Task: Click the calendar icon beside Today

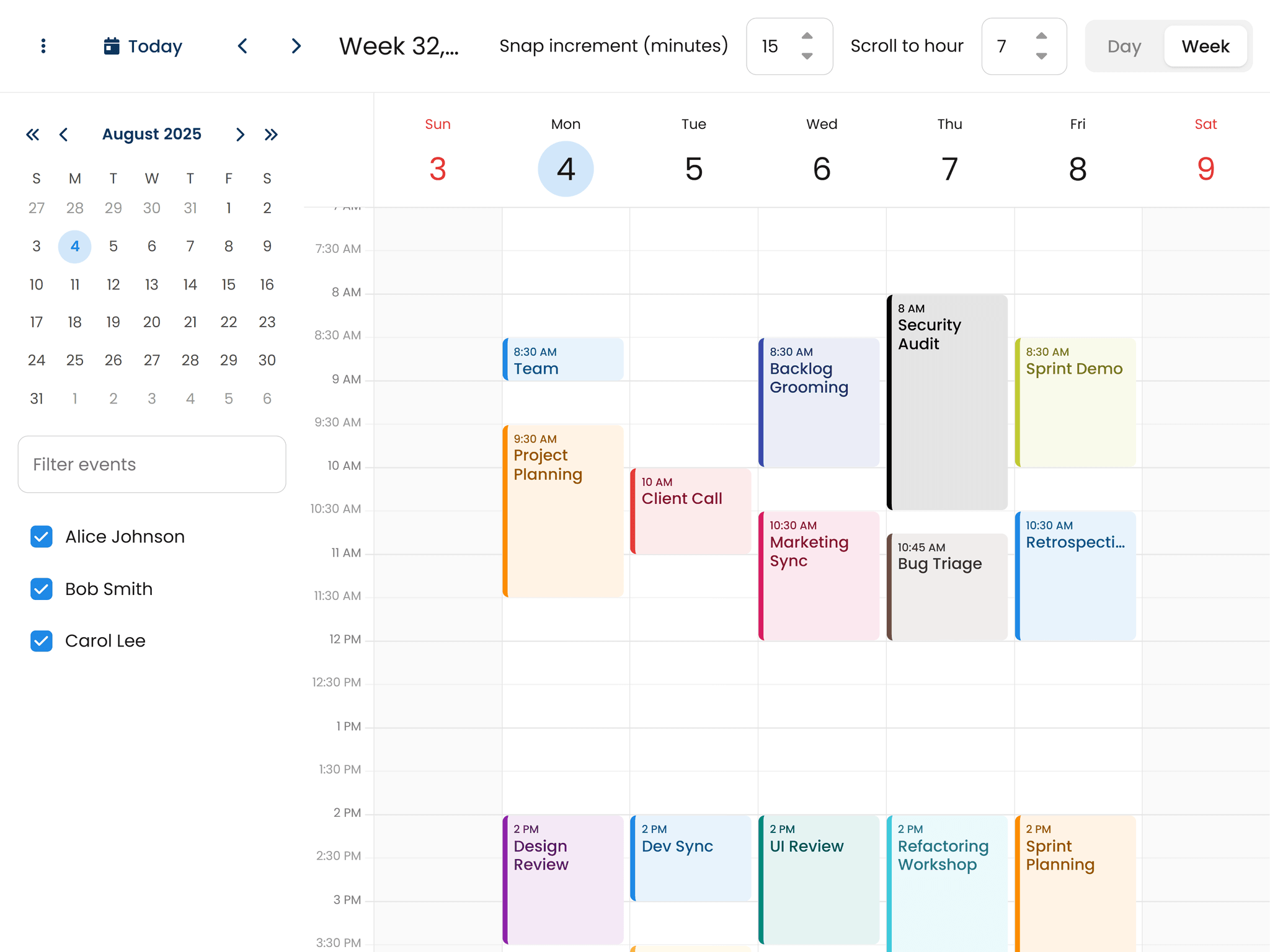Action: tap(112, 46)
